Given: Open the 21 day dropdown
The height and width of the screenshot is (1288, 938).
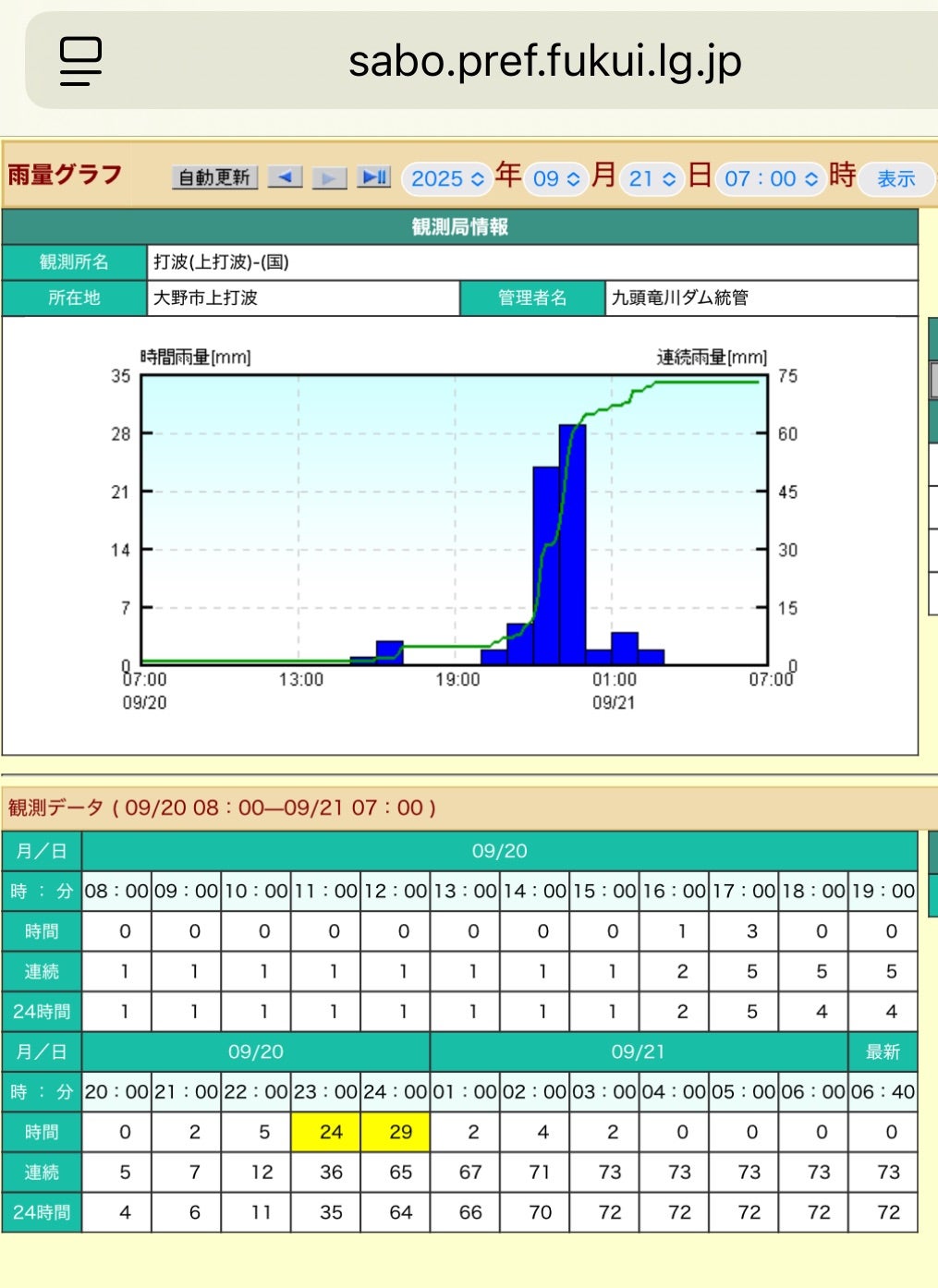Looking at the screenshot, I should coord(652,178).
